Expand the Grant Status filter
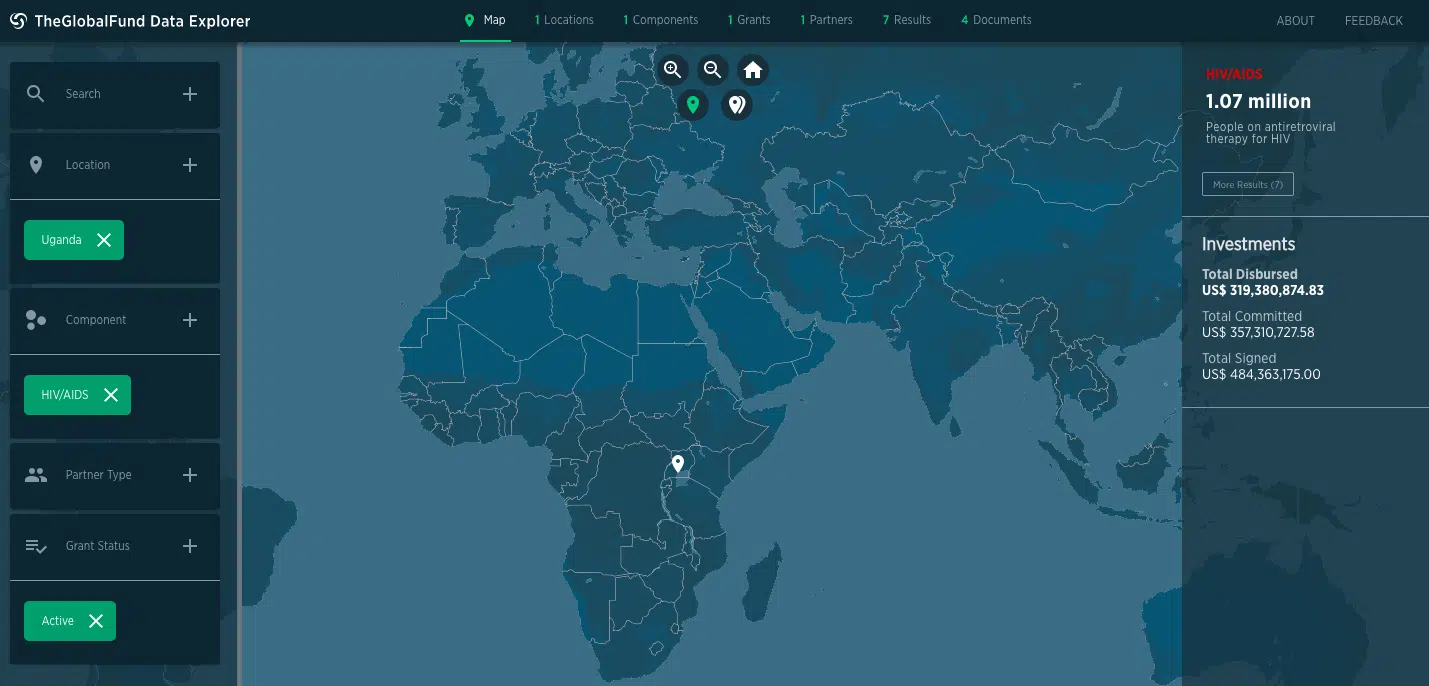 [x=190, y=546]
